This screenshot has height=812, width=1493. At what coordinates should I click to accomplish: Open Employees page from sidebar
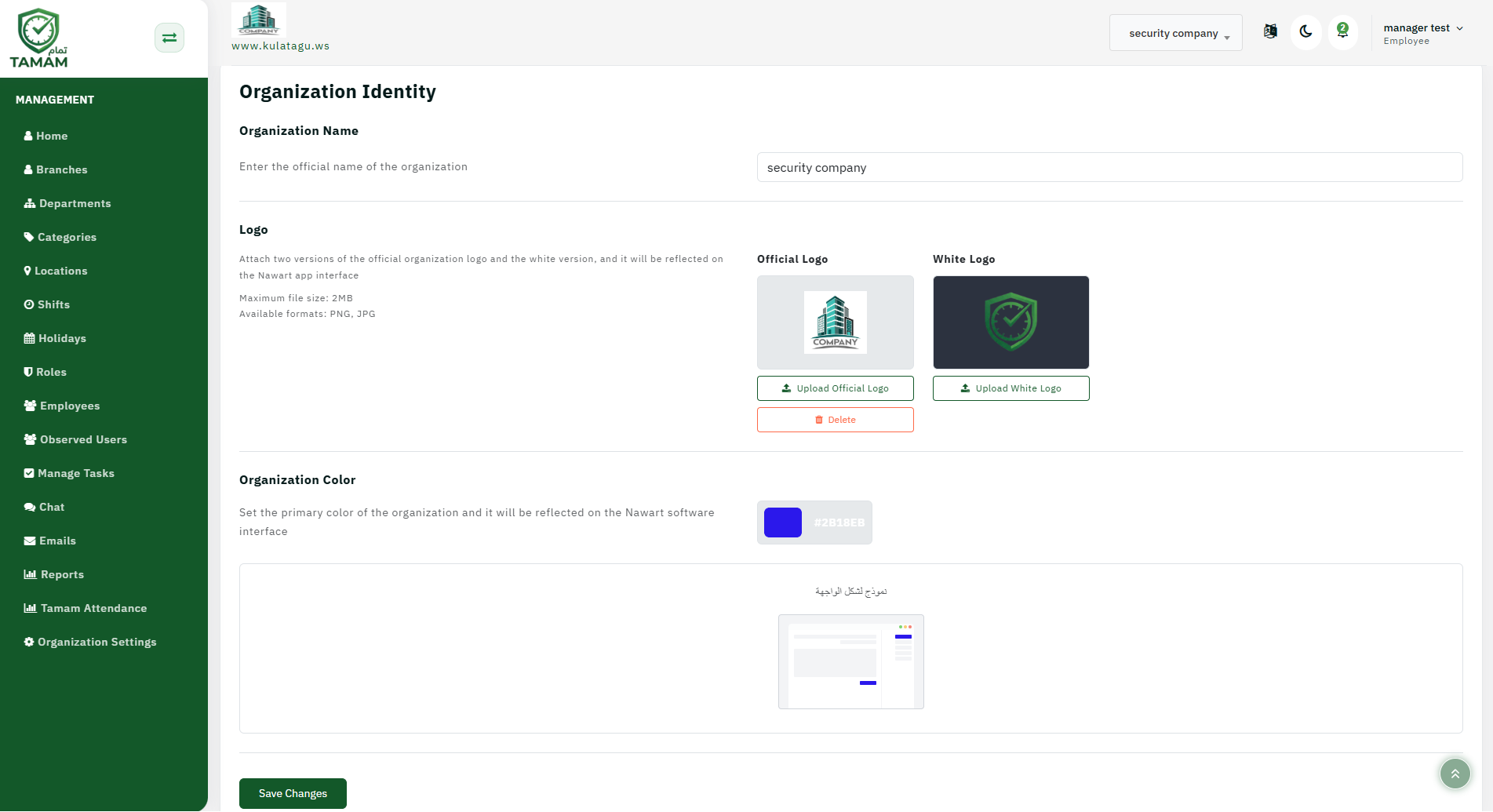pyautogui.click(x=62, y=406)
